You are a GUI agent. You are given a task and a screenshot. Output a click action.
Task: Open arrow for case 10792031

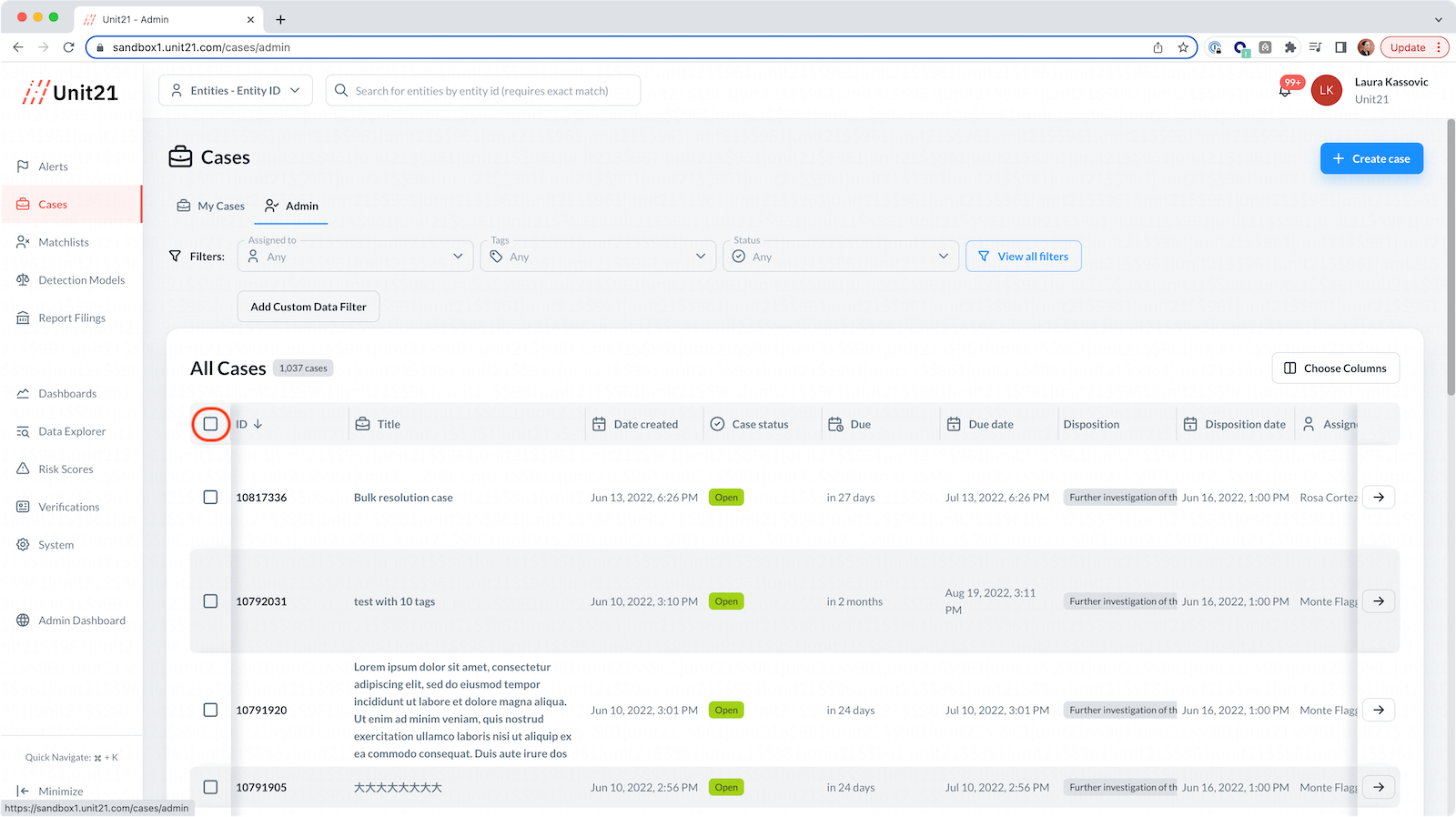1379,601
